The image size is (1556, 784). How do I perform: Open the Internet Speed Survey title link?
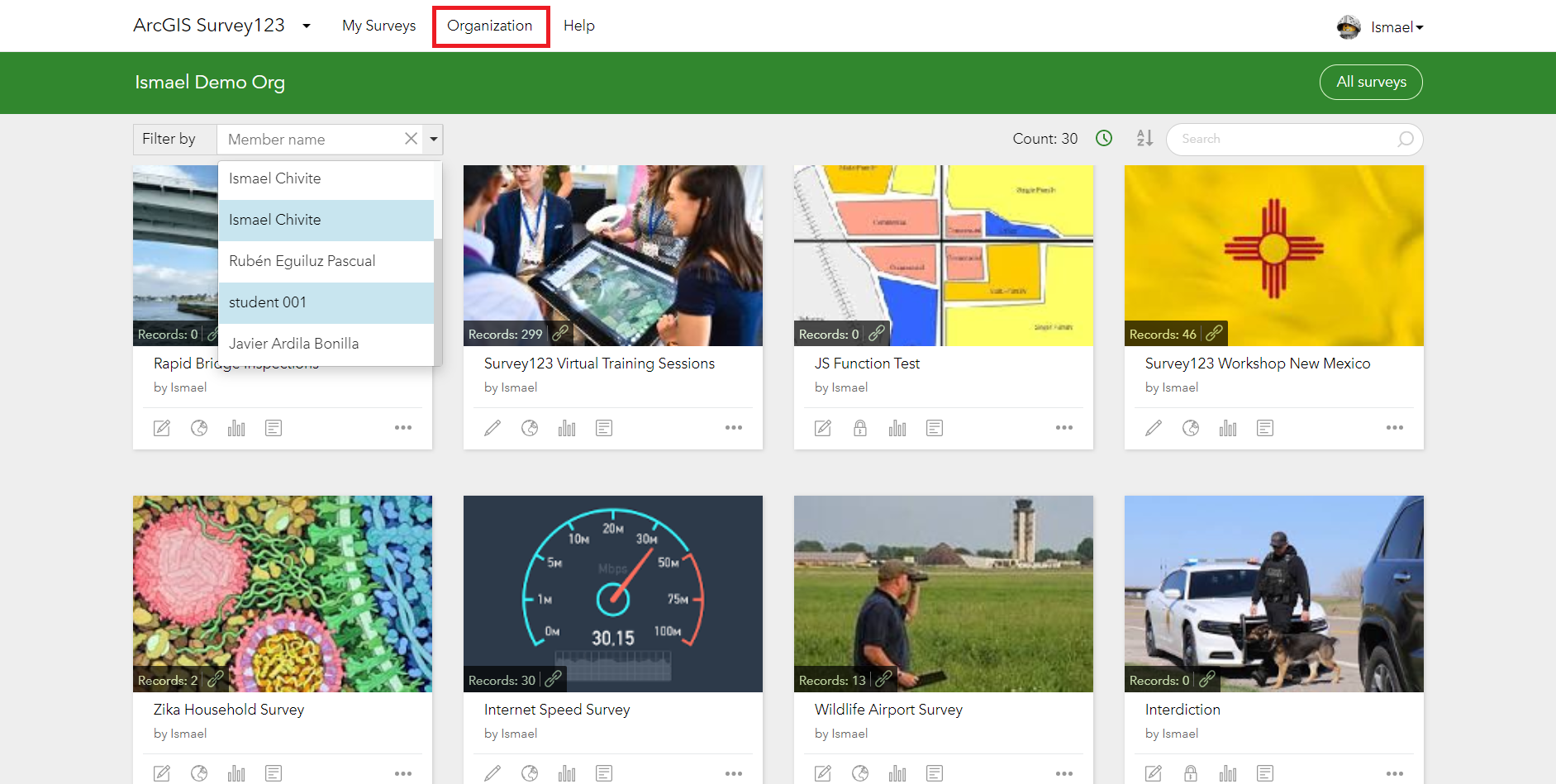pyautogui.click(x=557, y=710)
